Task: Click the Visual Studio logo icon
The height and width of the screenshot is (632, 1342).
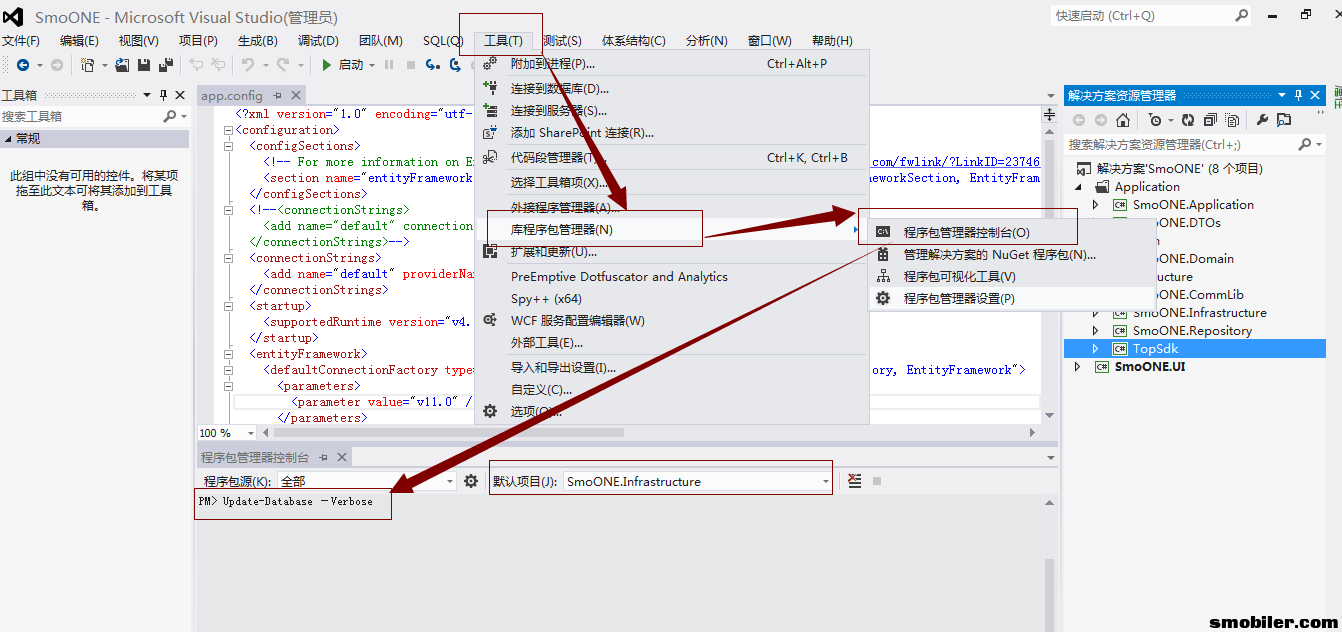Action: click(15, 17)
